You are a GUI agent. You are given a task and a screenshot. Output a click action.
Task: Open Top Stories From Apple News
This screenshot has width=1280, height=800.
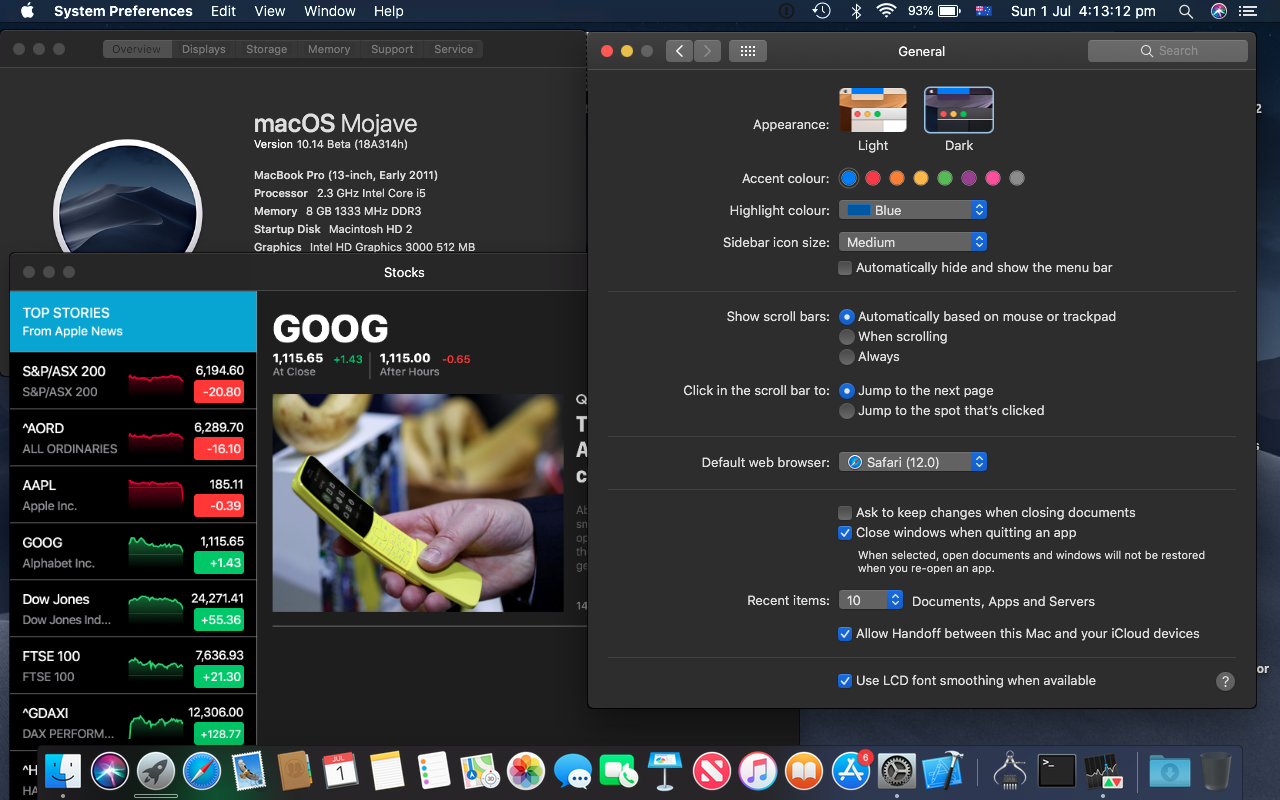tap(133, 321)
